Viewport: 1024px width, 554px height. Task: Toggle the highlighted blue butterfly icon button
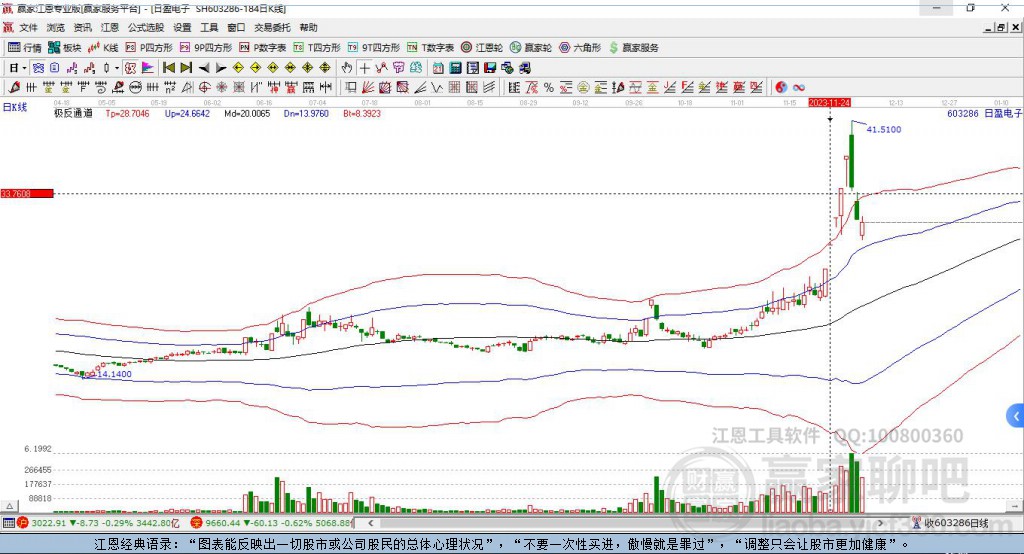coord(38,68)
